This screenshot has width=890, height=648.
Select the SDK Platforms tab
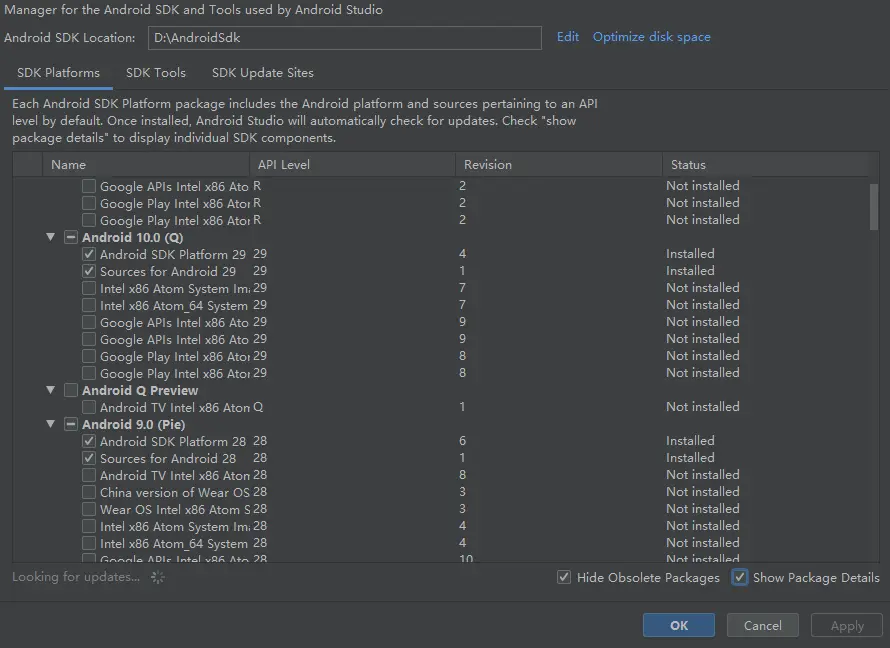(58, 73)
